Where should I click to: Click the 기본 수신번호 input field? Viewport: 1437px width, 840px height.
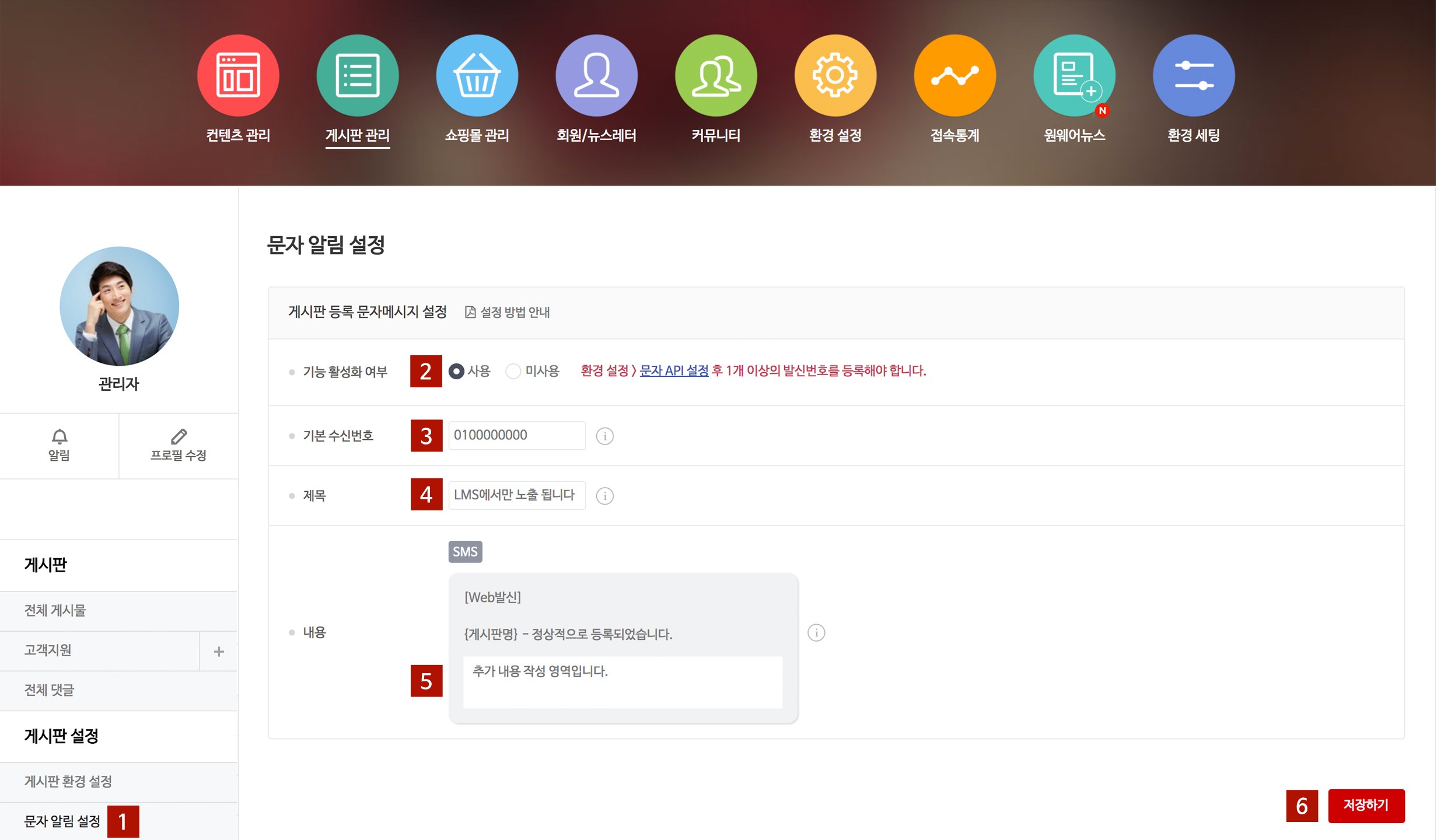[516, 435]
